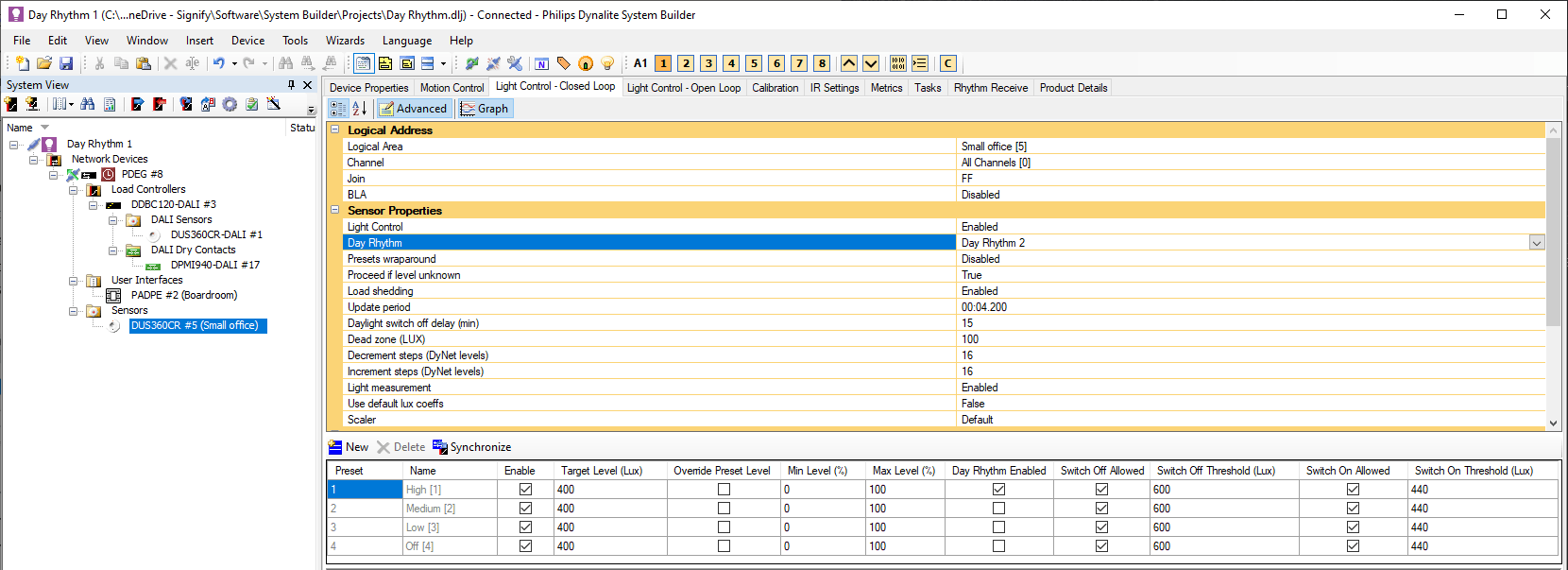Switch to the Light Control - Open Loop tab
The height and width of the screenshot is (570, 1568).
click(684, 88)
